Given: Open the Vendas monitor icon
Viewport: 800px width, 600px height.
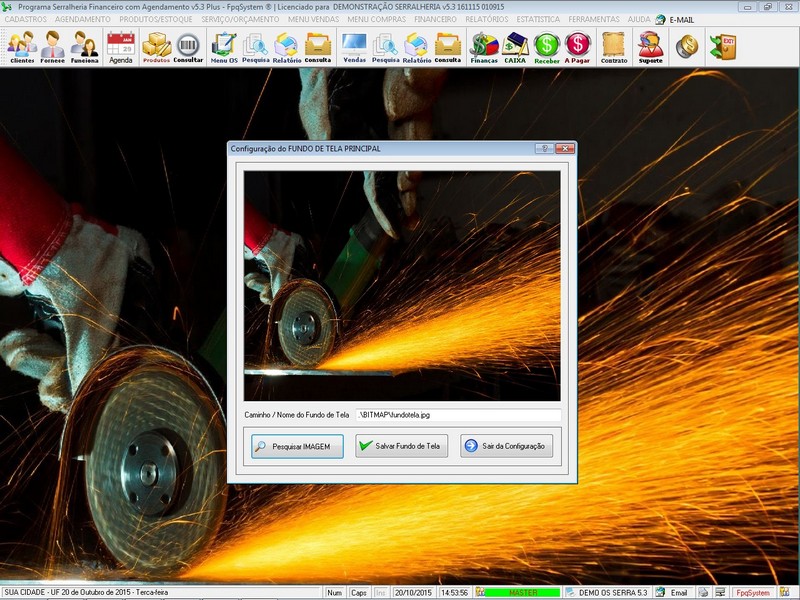Looking at the screenshot, I should coord(355,47).
